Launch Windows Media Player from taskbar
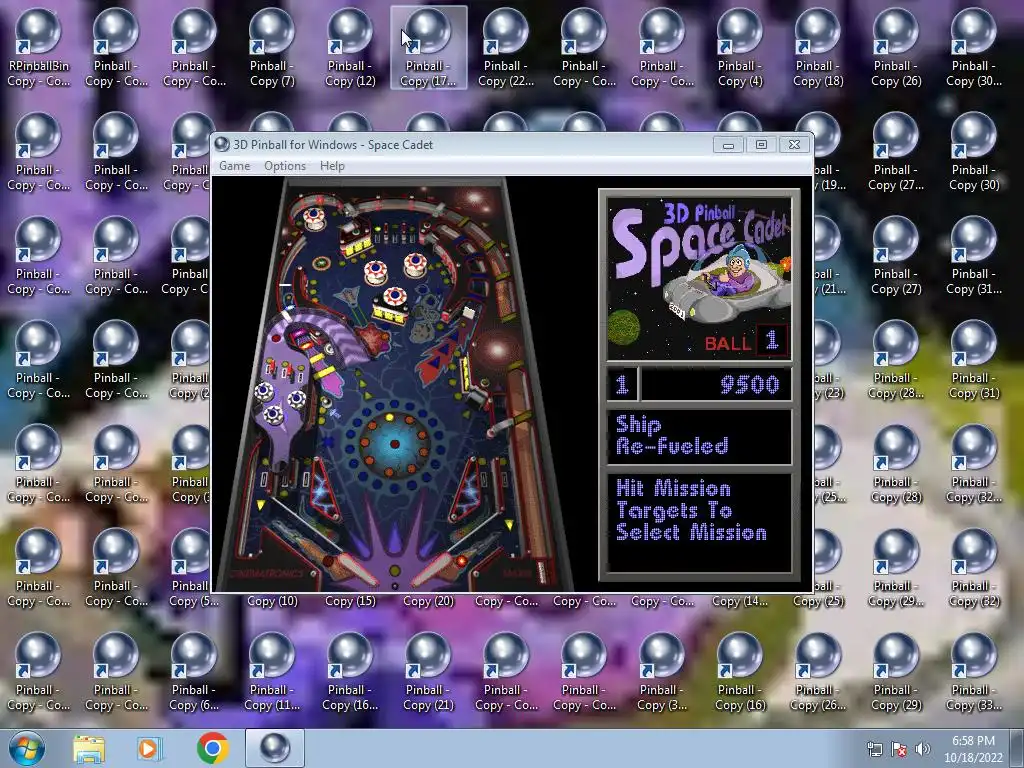Screen dimensions: 1024x768 (149, 748)
